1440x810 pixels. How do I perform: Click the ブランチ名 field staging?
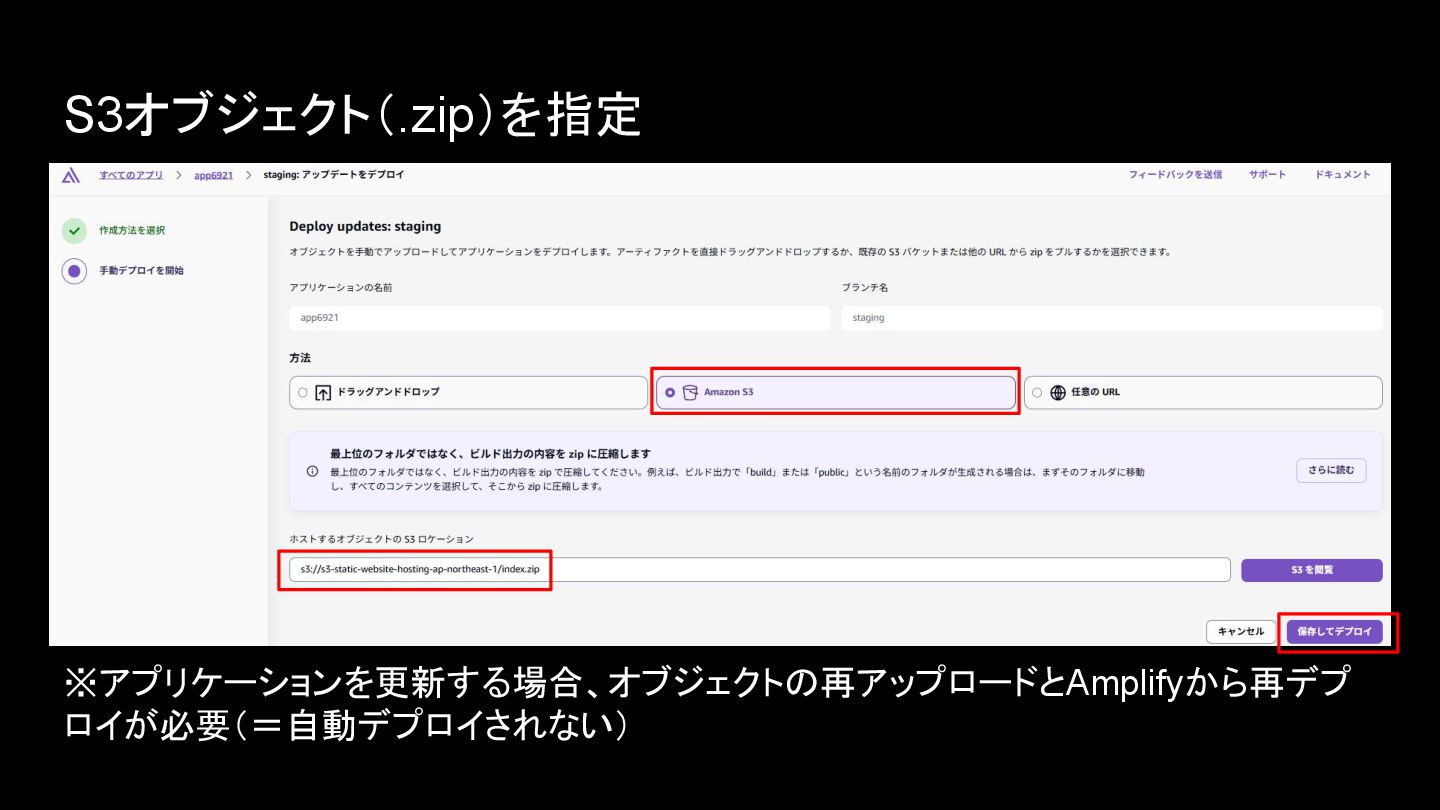coord(1111,318)
